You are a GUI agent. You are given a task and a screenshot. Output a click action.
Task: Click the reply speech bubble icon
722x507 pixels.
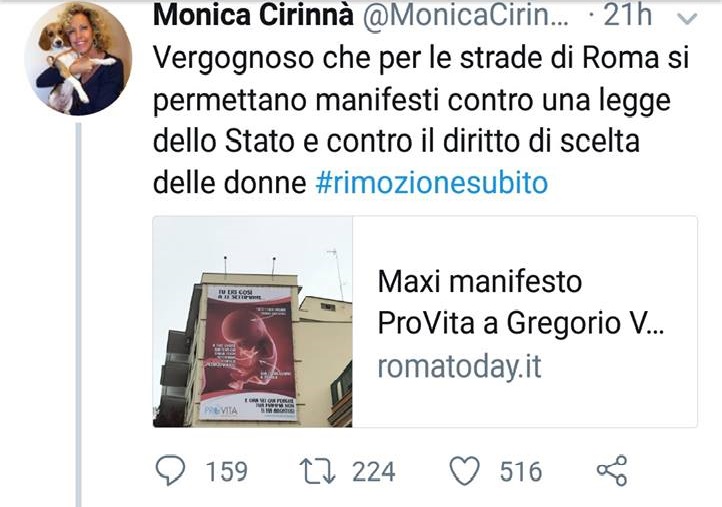(170, 470)
